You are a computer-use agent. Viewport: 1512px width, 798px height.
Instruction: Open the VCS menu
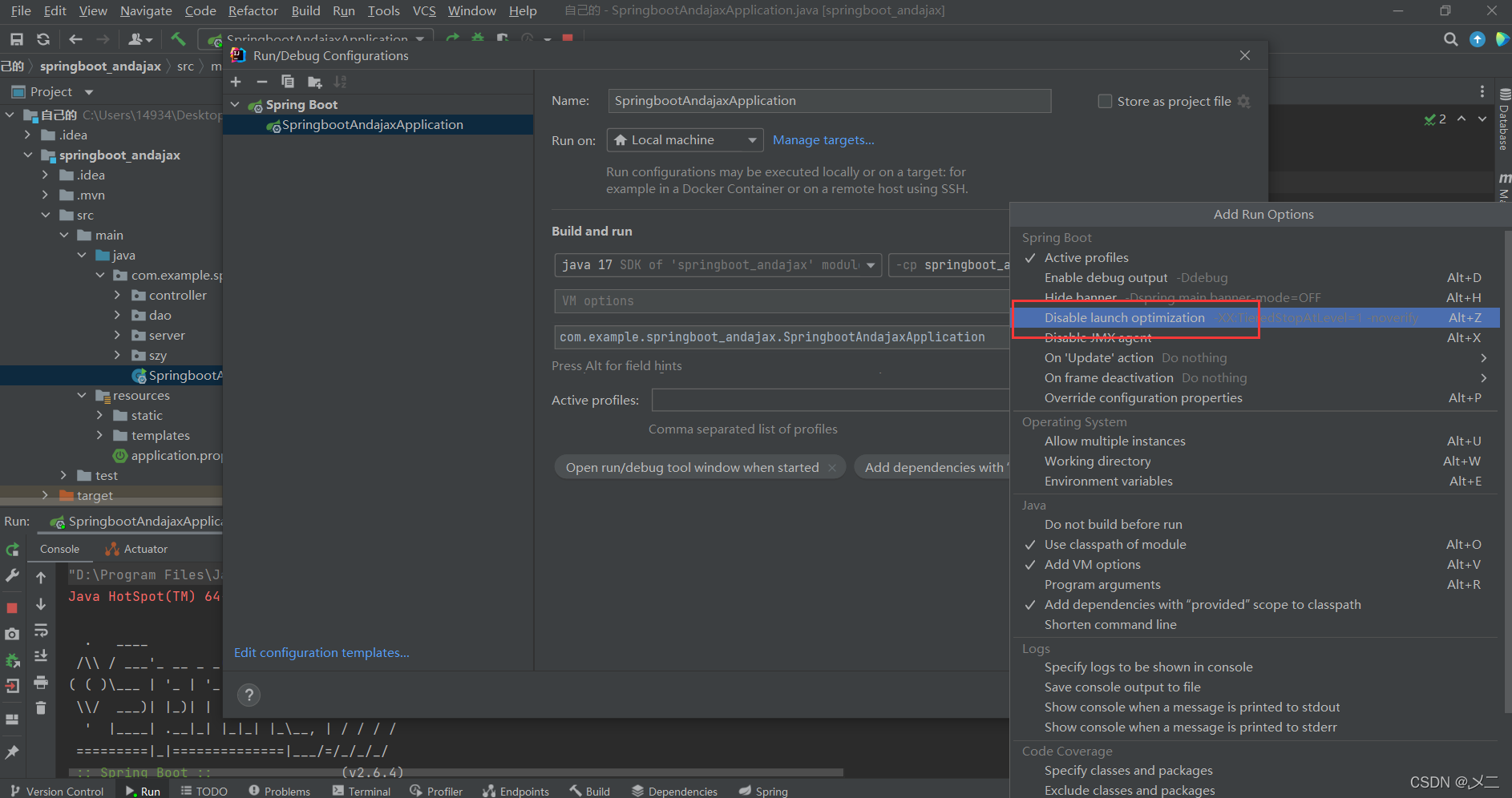(424, 10)
